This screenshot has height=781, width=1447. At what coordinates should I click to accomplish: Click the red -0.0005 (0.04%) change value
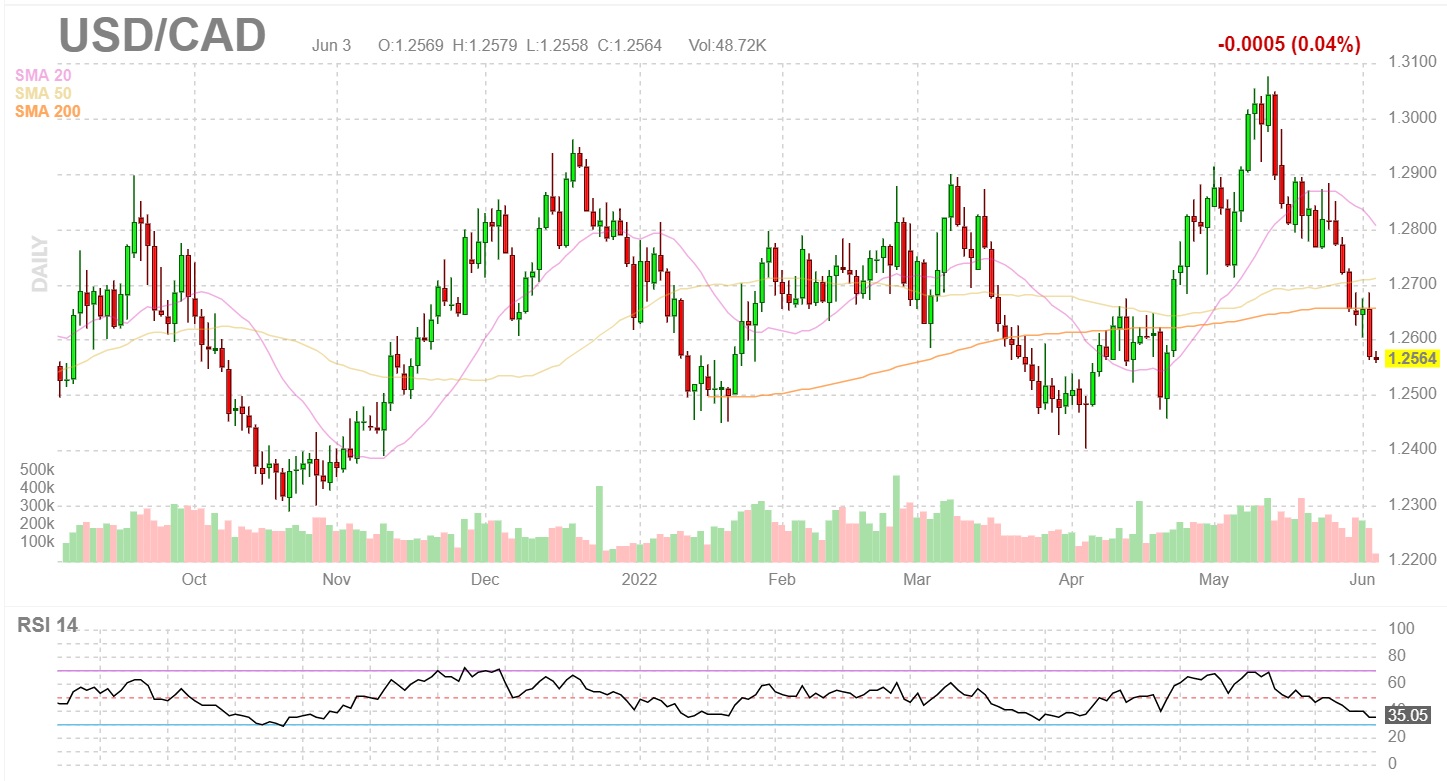(x=1289, y=44)
